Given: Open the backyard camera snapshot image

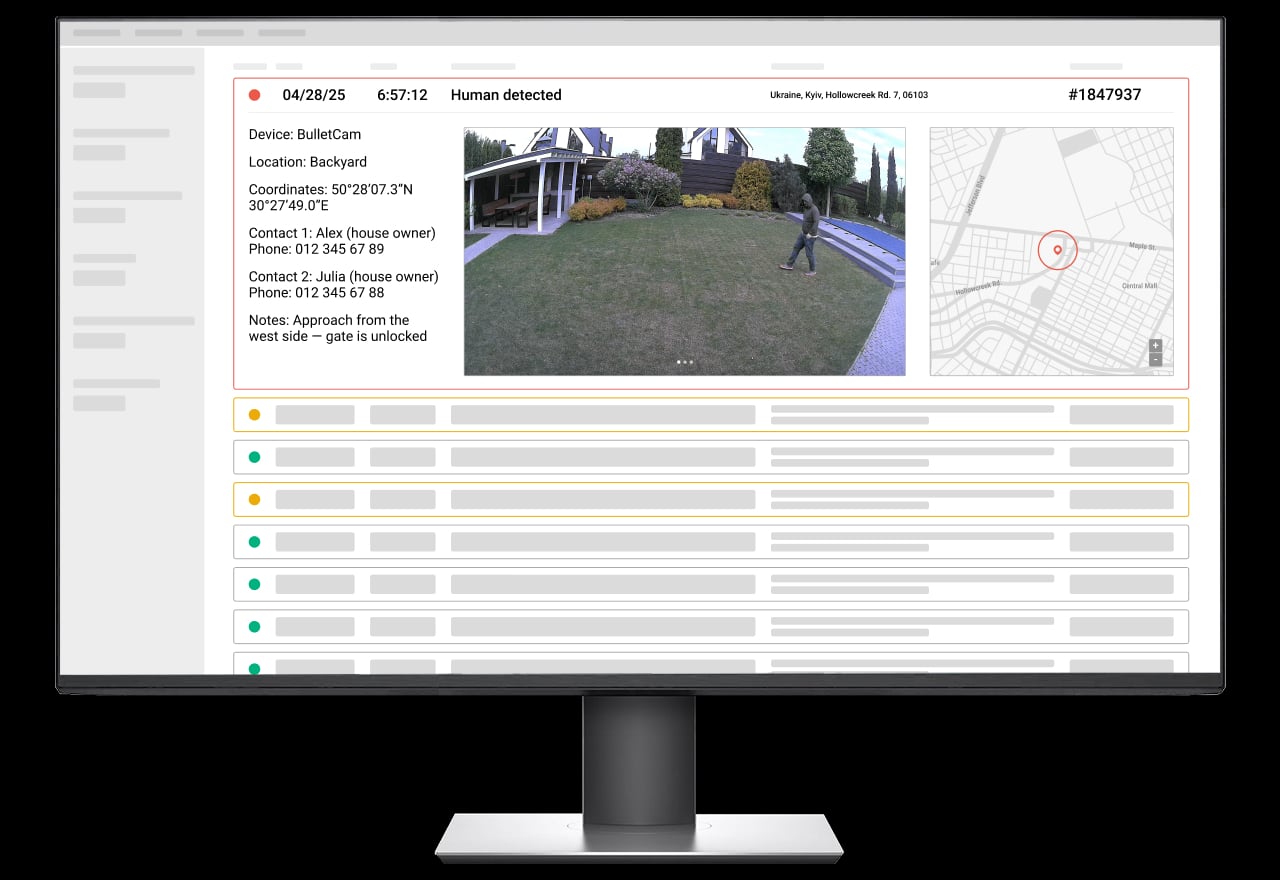Looking at the screenshot, I should point(684,250).
